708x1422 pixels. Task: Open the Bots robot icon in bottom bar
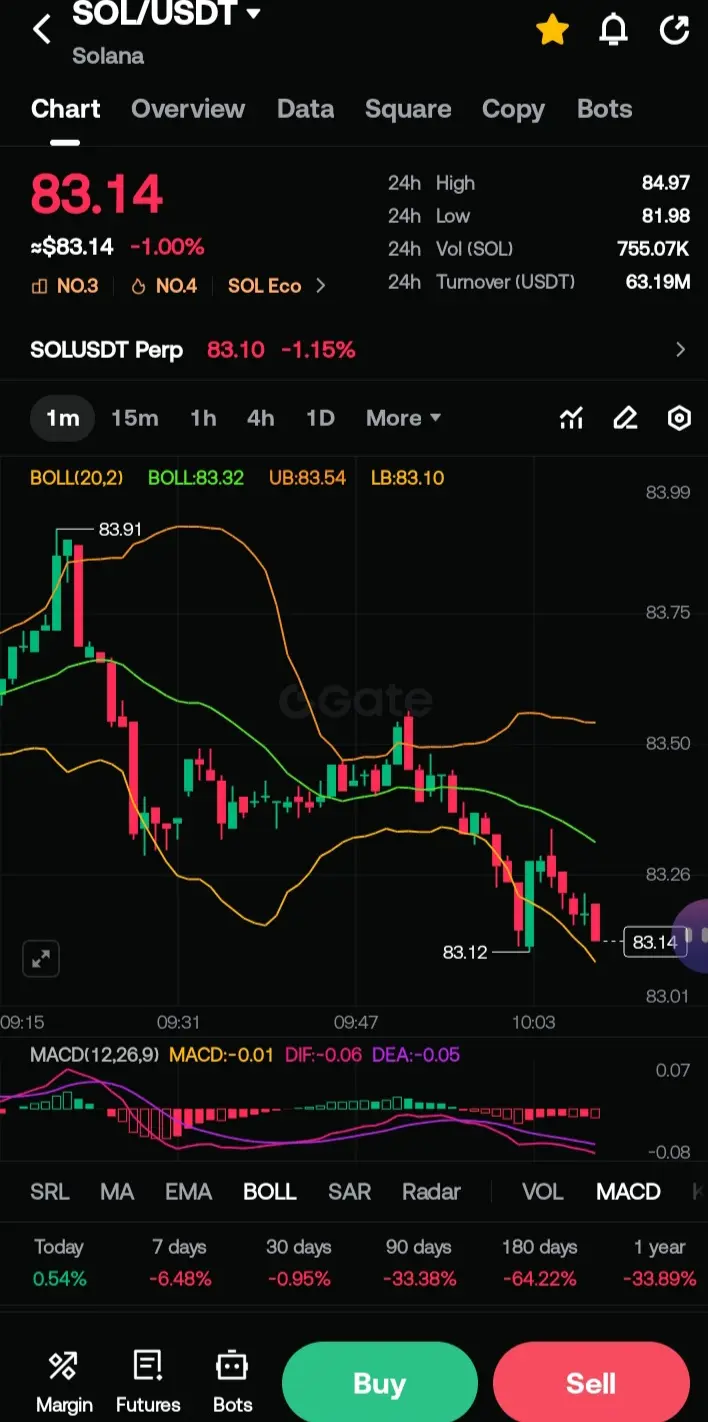click(x=232, y=1382)
